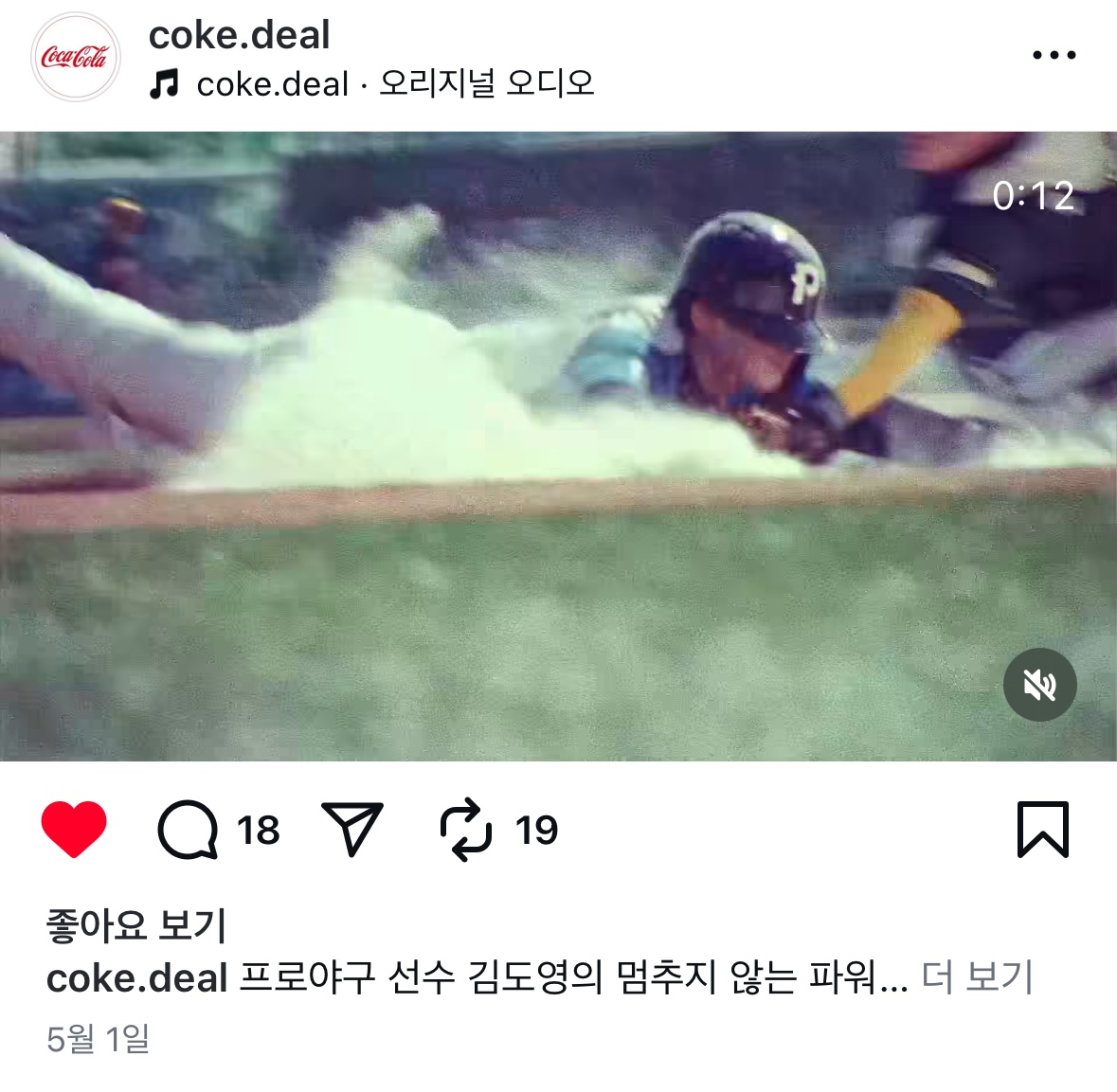Open 좋아요 보기 to see likes

point(136,925)
